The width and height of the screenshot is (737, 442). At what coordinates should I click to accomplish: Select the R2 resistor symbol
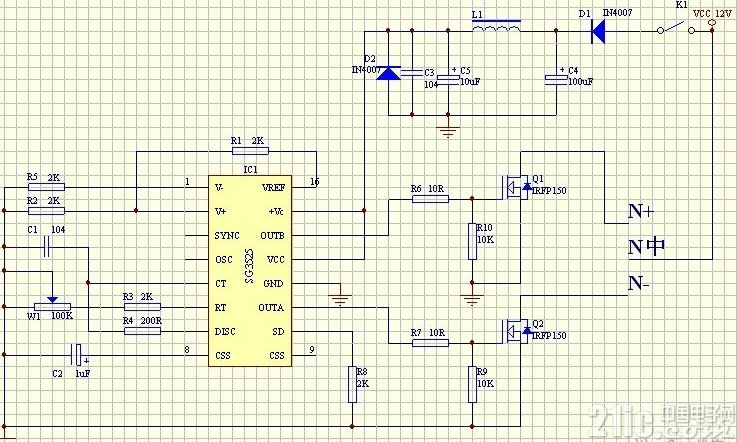point(46,211)
